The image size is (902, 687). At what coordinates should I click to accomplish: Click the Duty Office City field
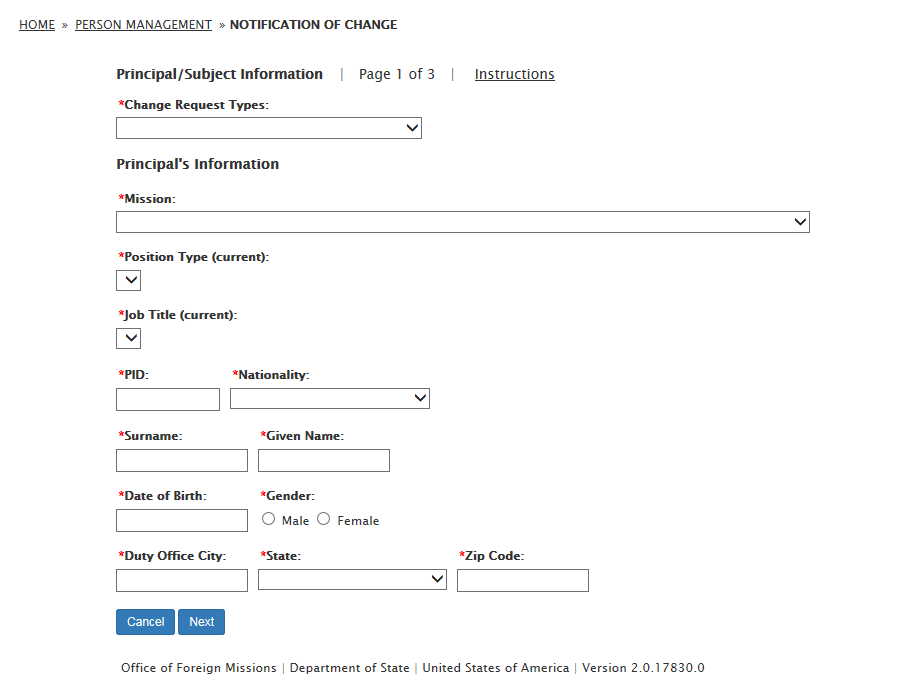click(x=182, y=580)
